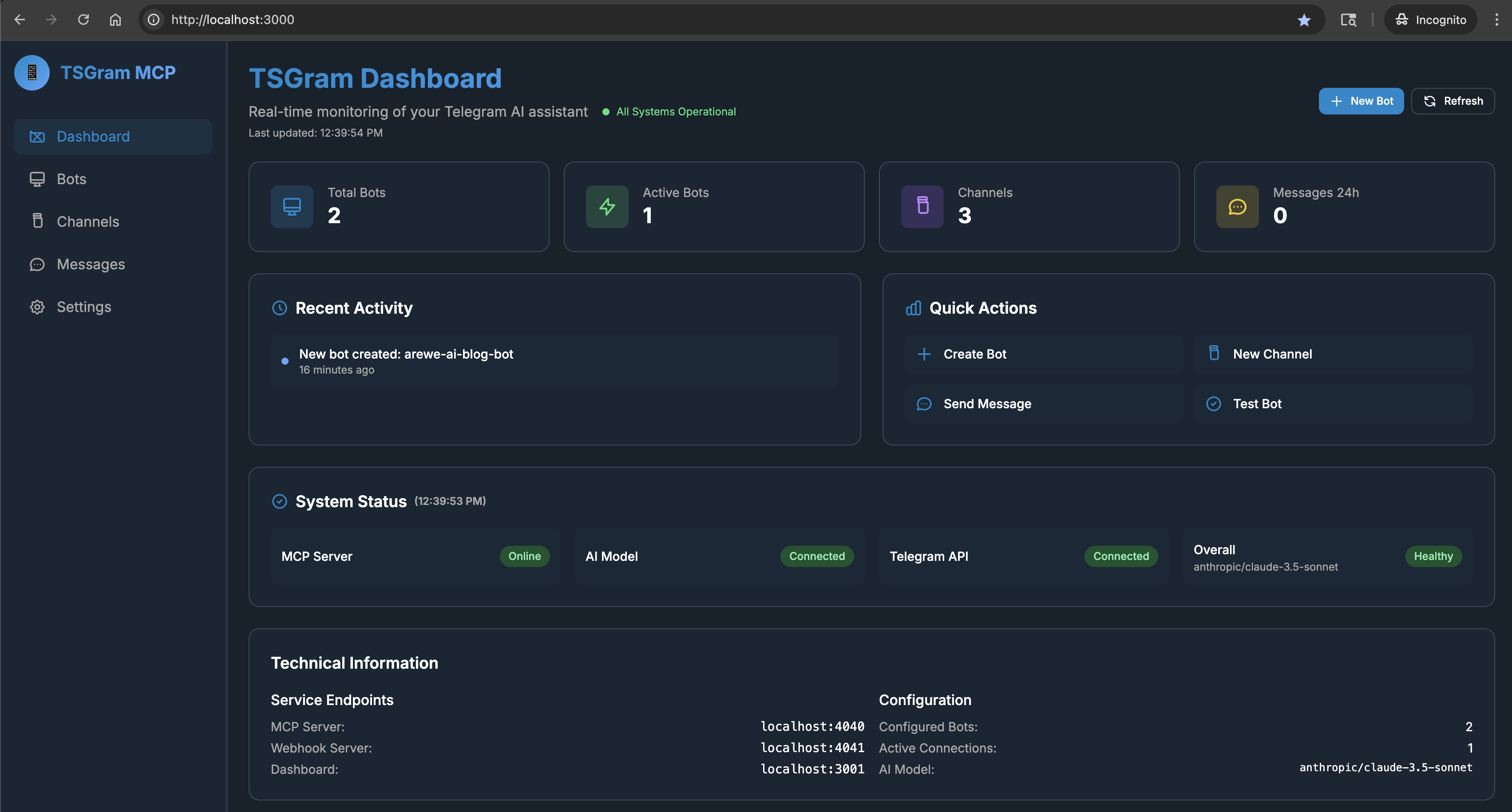1512x812 pixels.
Task: Open Messages from the sidebar
Action: tap(91, 264)
